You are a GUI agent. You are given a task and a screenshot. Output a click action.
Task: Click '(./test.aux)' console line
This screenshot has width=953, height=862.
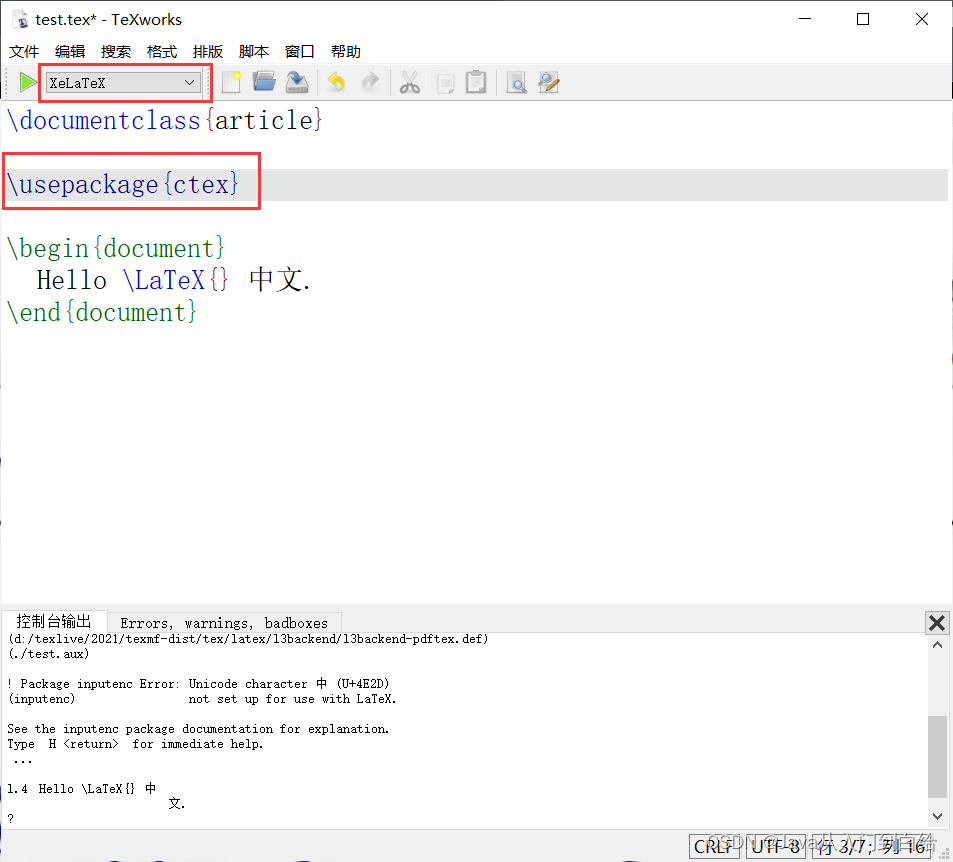point(49,654)
